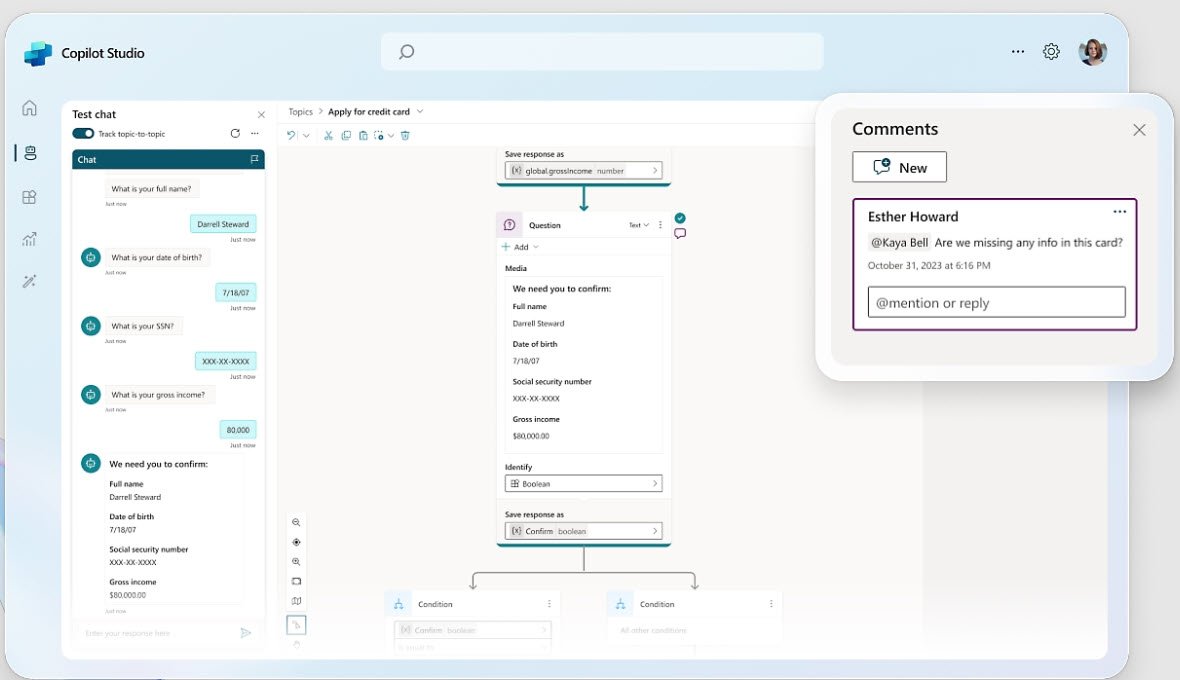Click the @mention or reply field
The width and height of the screenshot is (1180, 680).
[996, 302]
